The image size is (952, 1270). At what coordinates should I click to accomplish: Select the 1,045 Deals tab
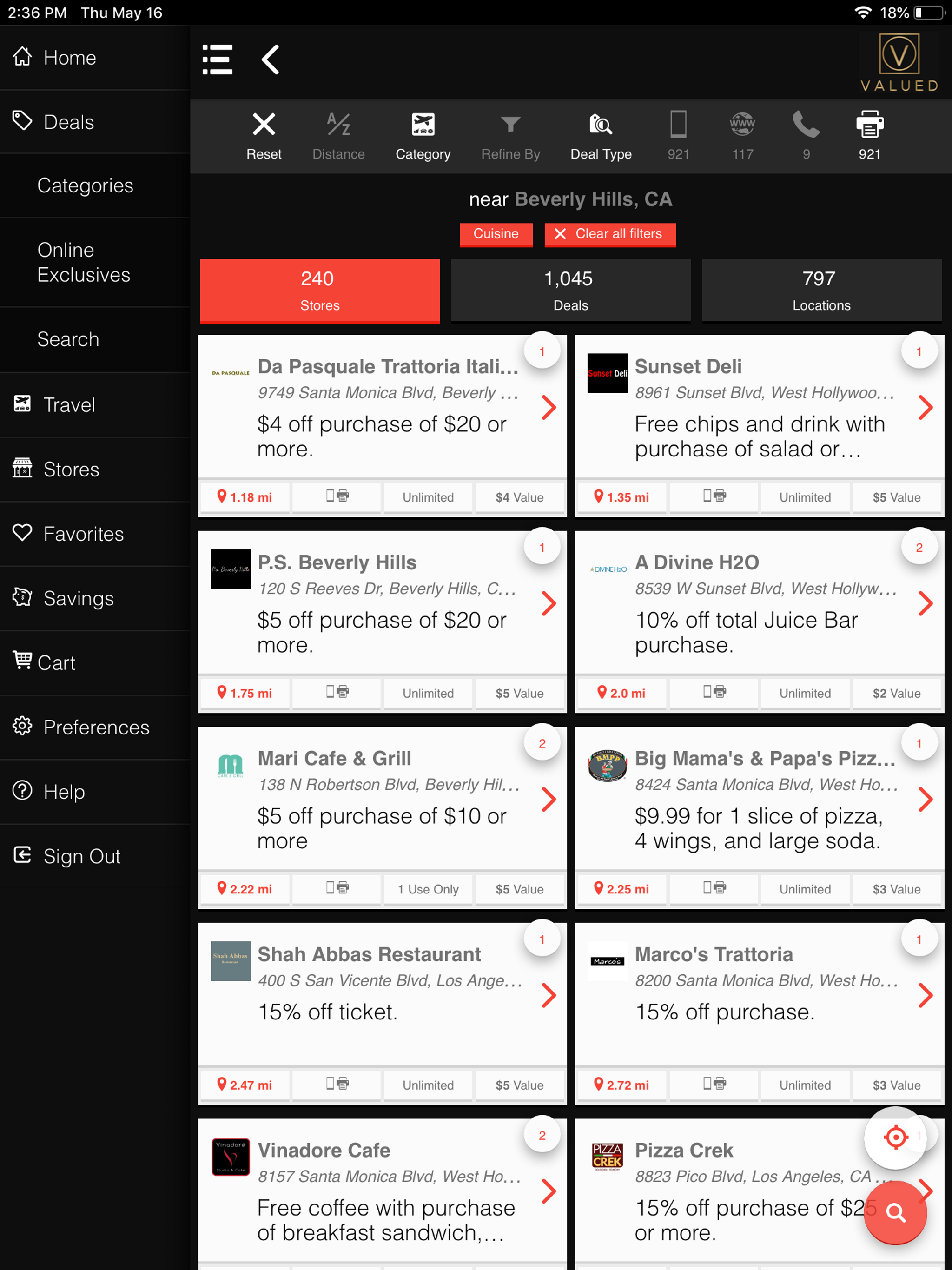click(x=571, y=291)
